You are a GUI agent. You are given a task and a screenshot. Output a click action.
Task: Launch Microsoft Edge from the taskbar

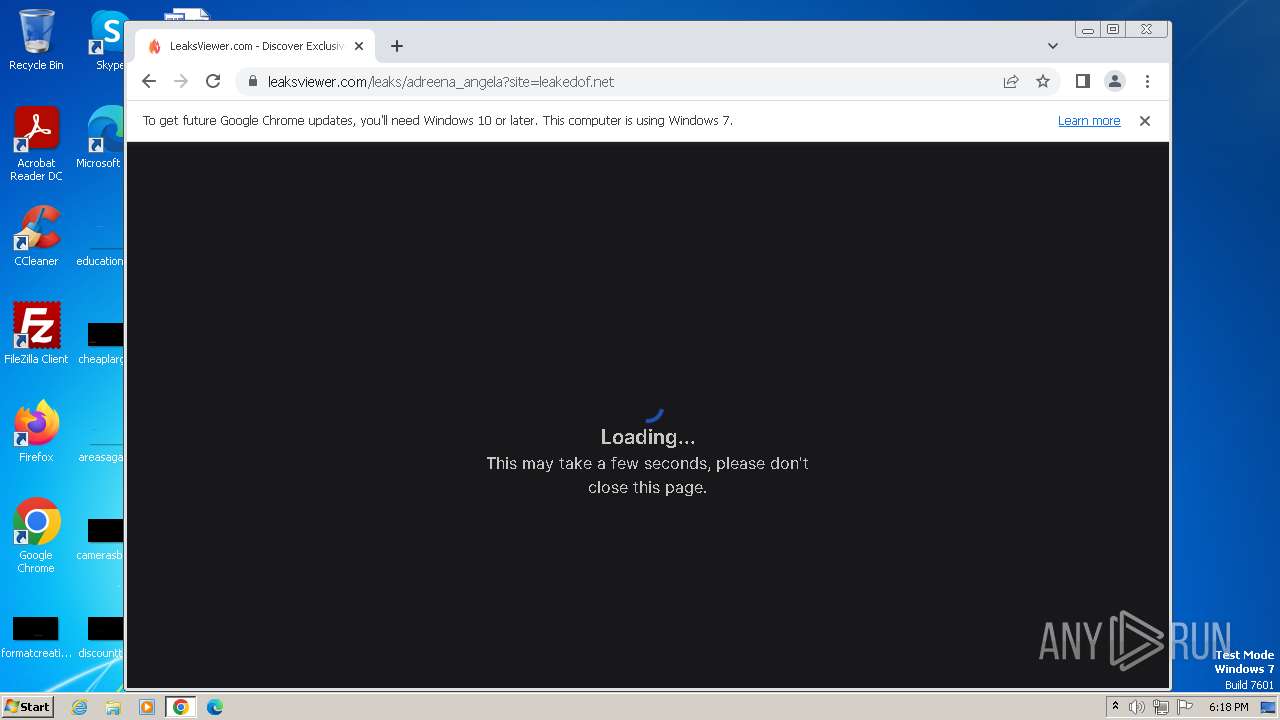click(x=215, y=707)
